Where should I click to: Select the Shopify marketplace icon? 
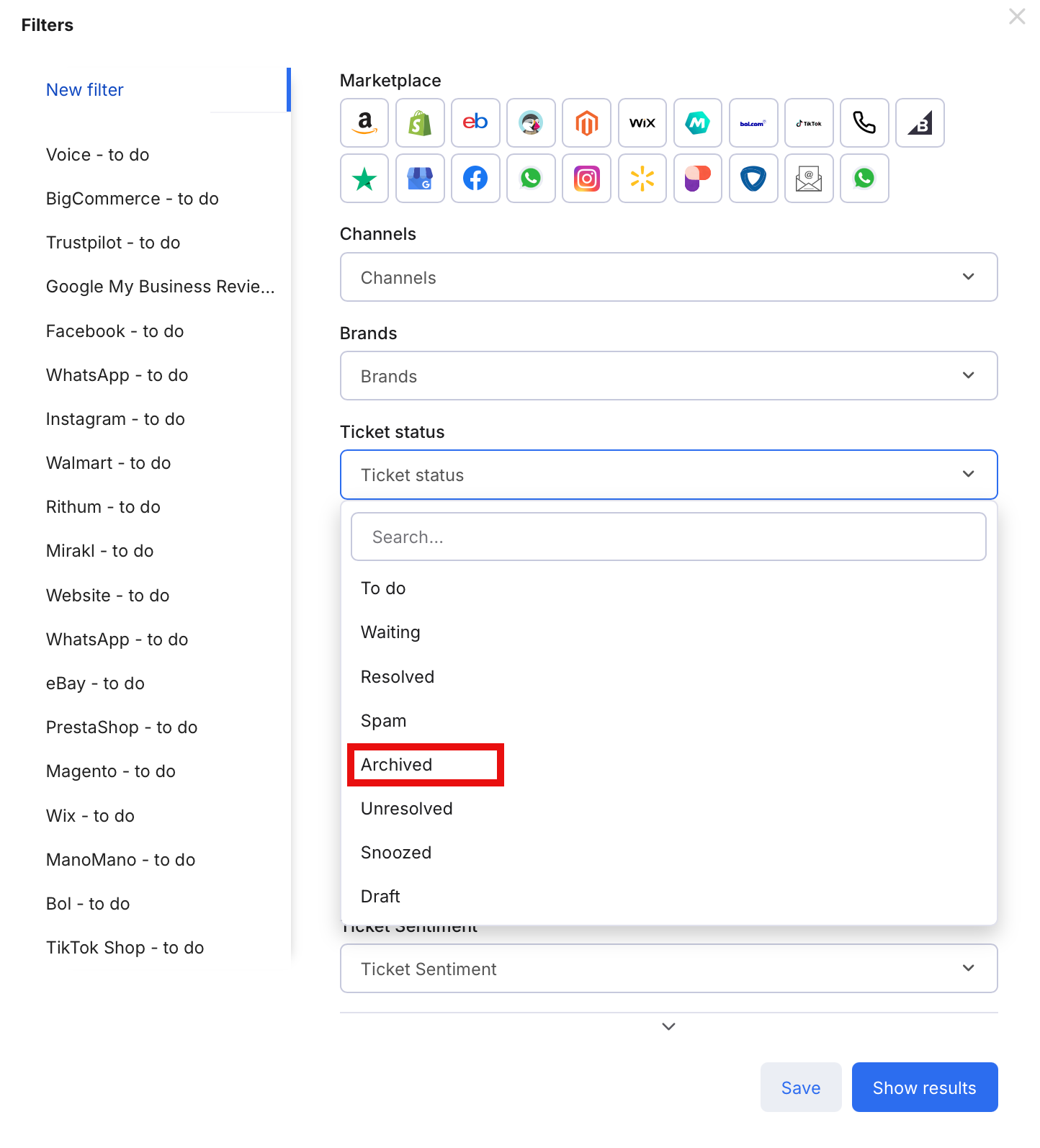tap(420, 123)
